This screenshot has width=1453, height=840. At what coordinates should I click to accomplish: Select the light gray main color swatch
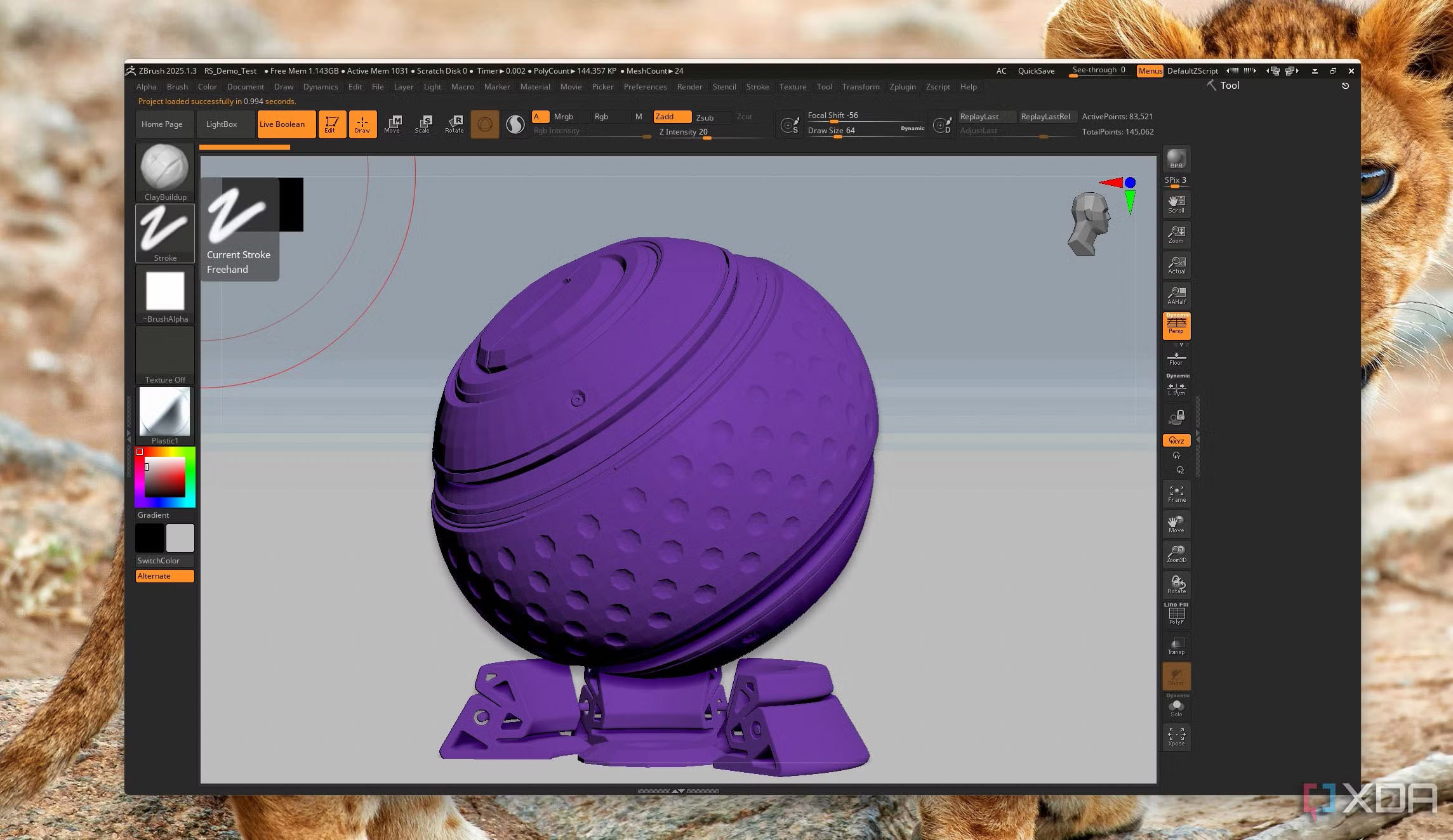click(x=180, y=538)
